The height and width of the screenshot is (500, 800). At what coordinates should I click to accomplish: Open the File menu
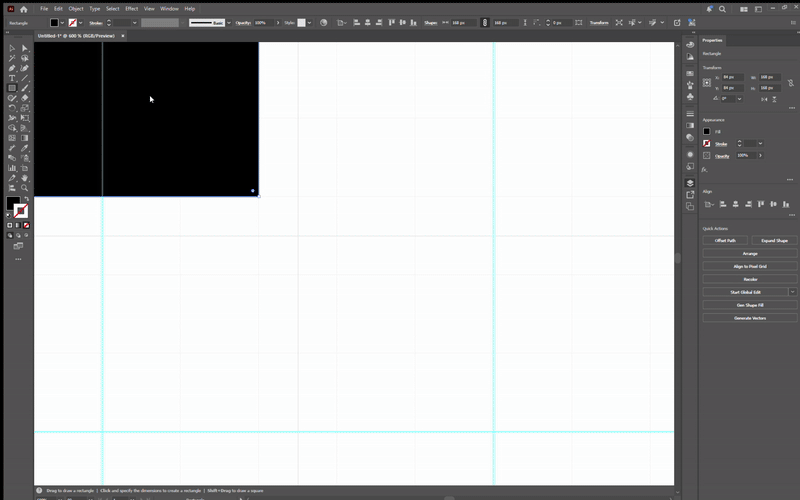[44, 9]
